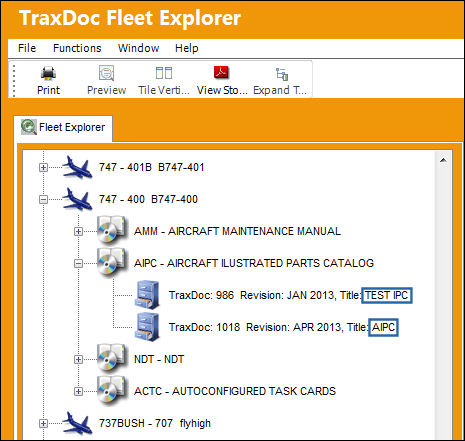Select AMM - AIRCRAFT MAINTENANCE MANUAL
This screenshot has height=441, width=465.
(x=237, y=231)
